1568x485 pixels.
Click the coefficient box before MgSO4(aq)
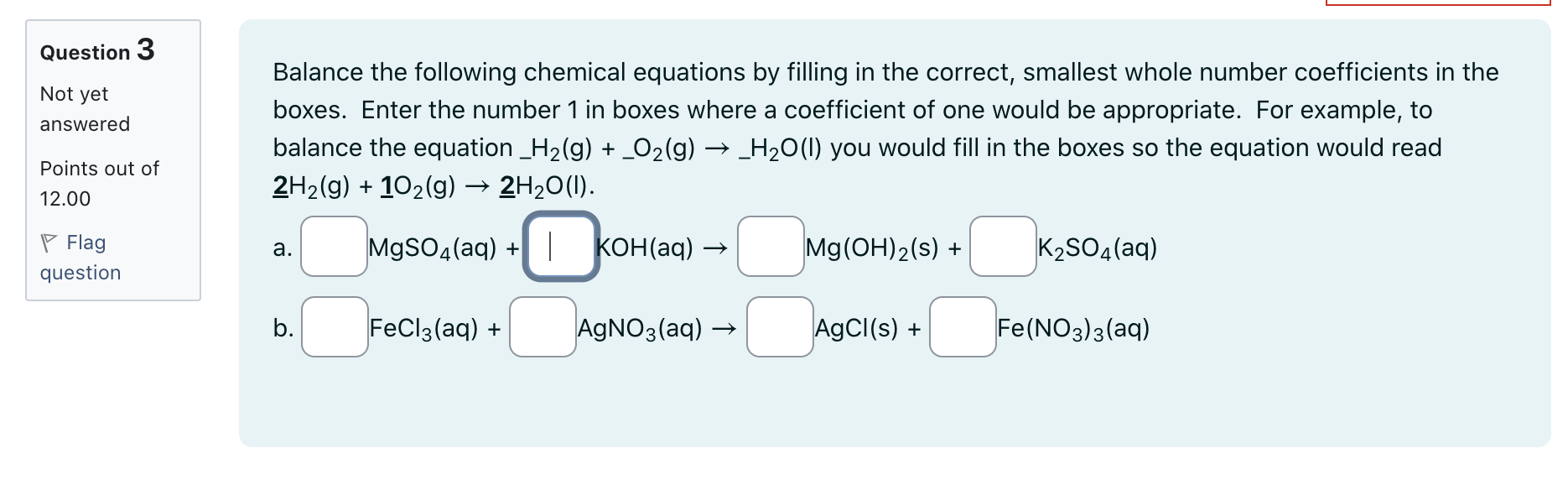point(333,247)
